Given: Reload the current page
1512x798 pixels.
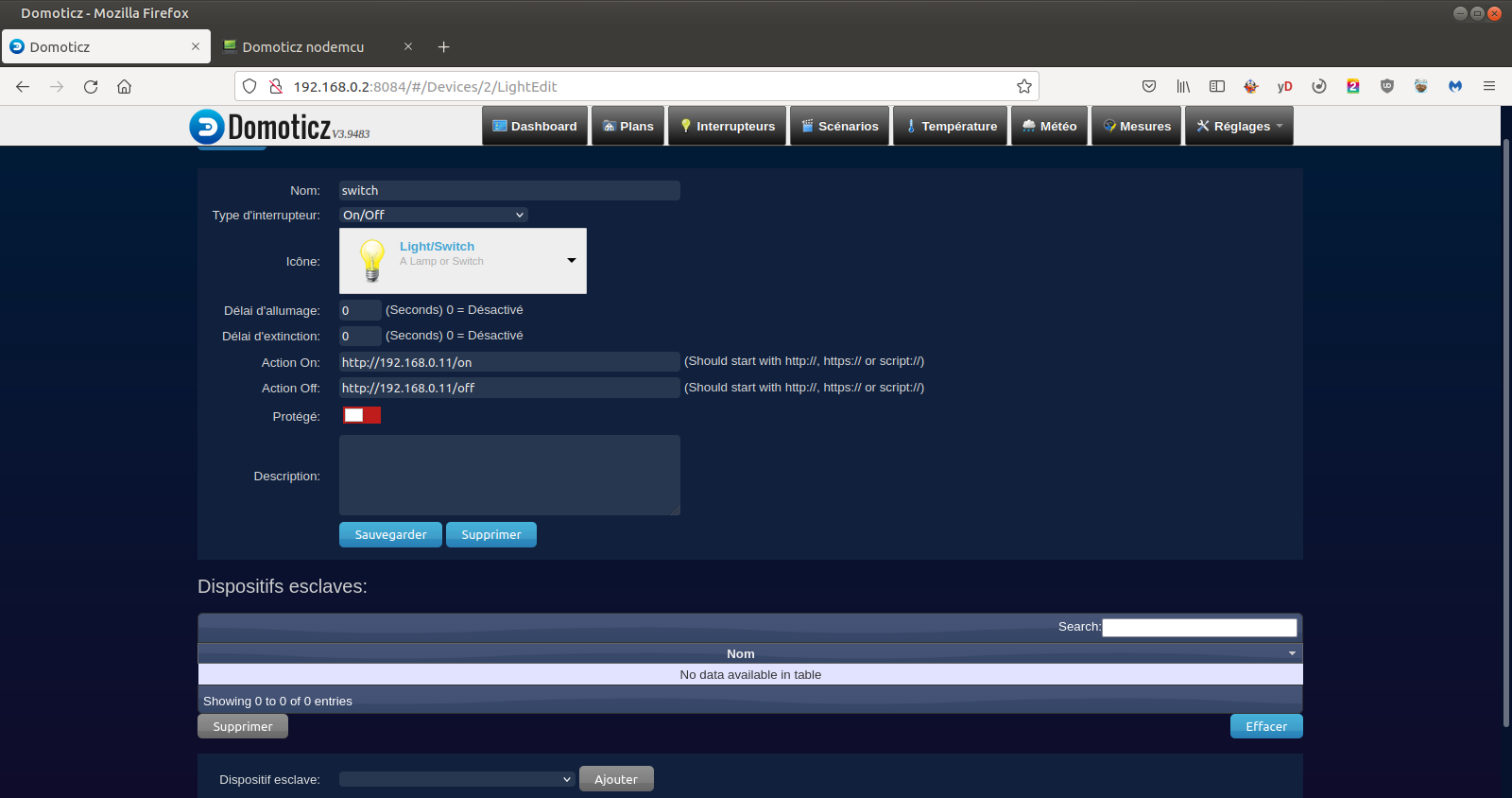Looking at the screenshot, I should tap(91, 86).
